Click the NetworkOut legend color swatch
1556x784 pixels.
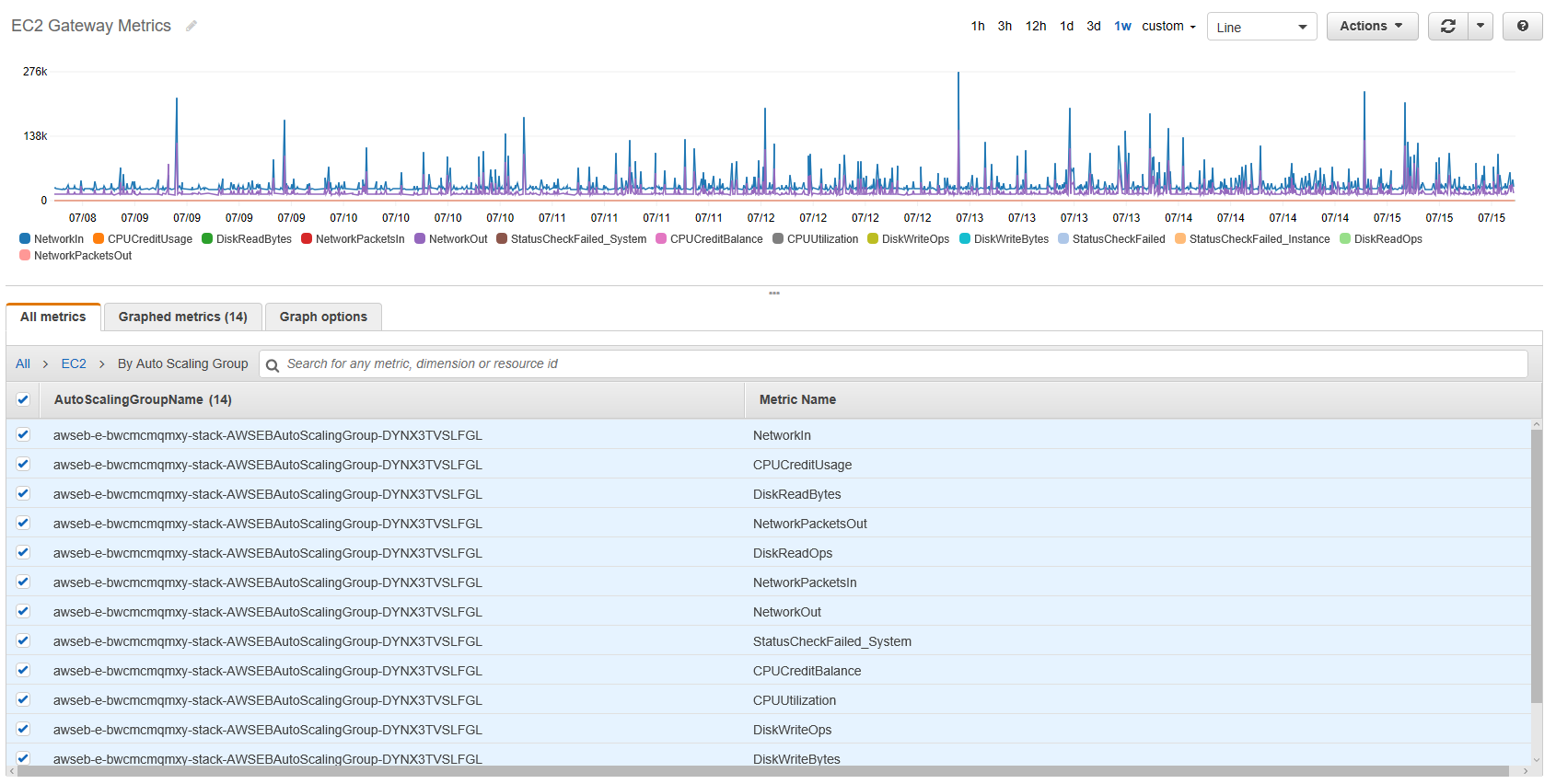point(420,238)
